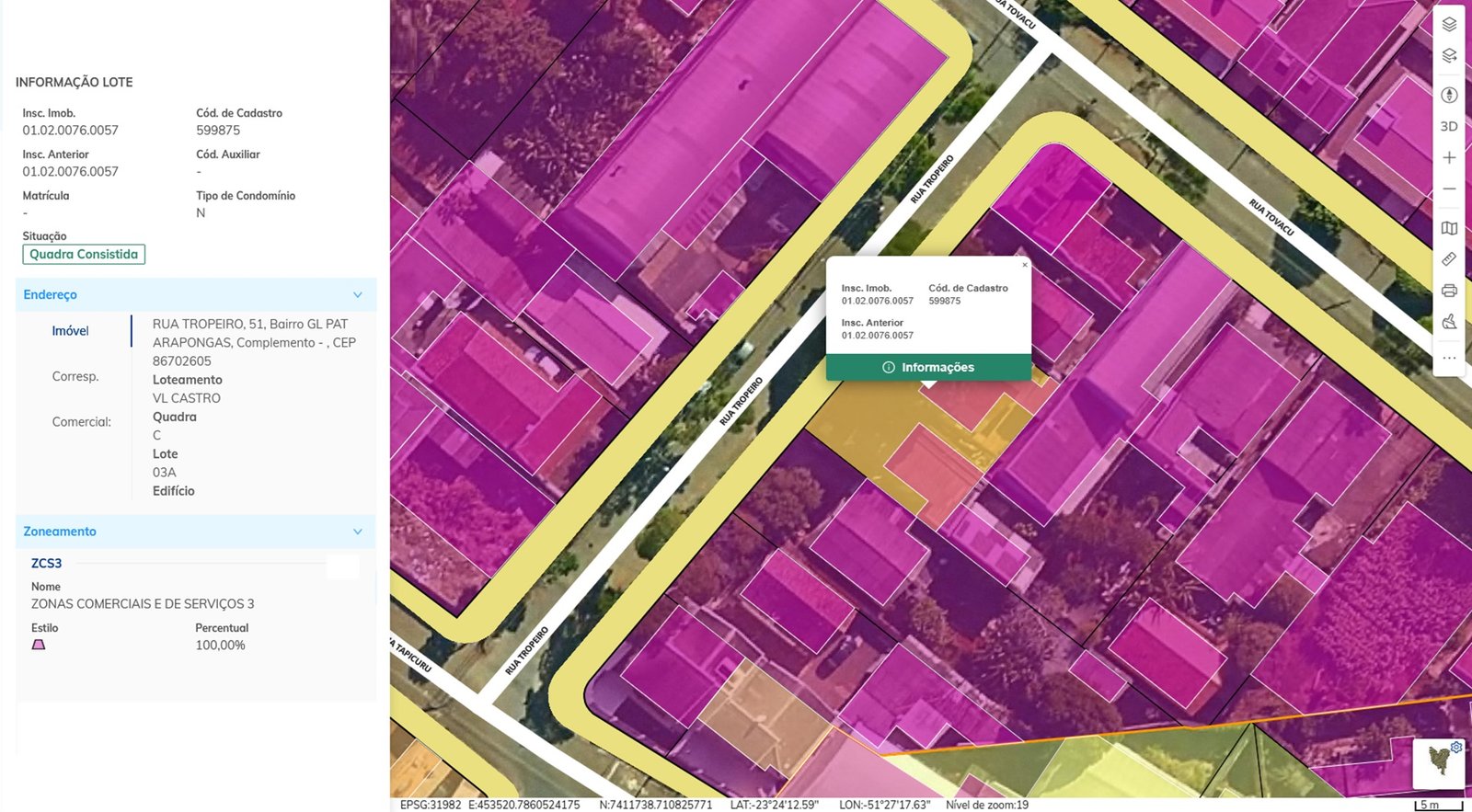Click the Informações button in popup
The height and width of the screenshot is (812, 1472).
pyautogui.click(x=928, y=367)
